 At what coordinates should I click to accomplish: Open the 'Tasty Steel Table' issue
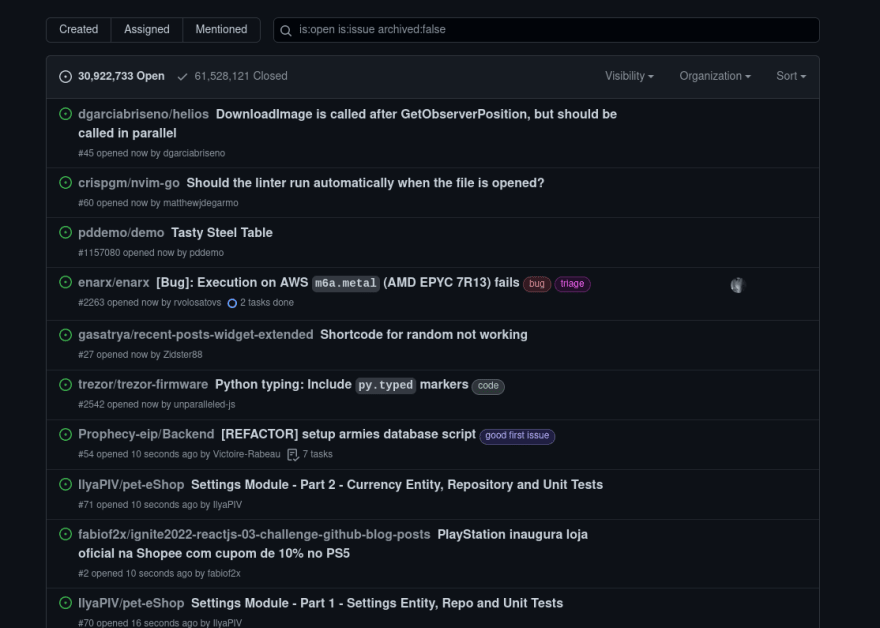222,232
